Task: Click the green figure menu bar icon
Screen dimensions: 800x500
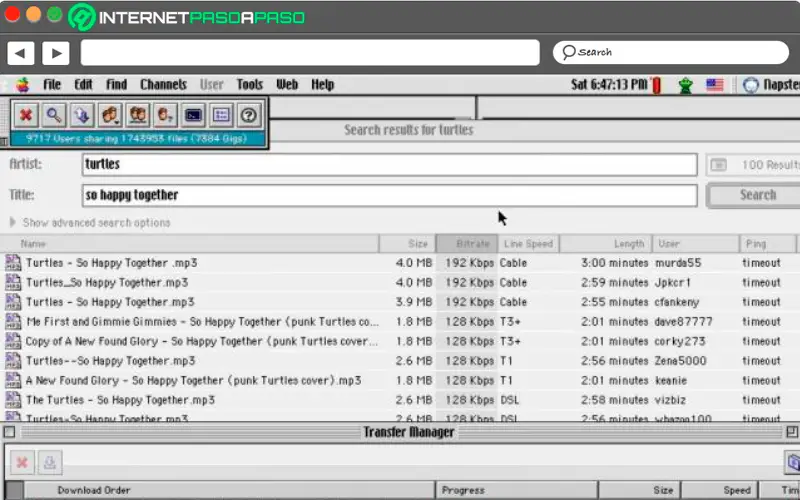Action: (685, 85)
